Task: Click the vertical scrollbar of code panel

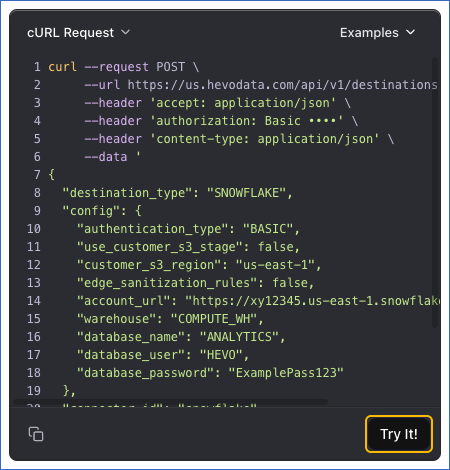Action: 435,192
